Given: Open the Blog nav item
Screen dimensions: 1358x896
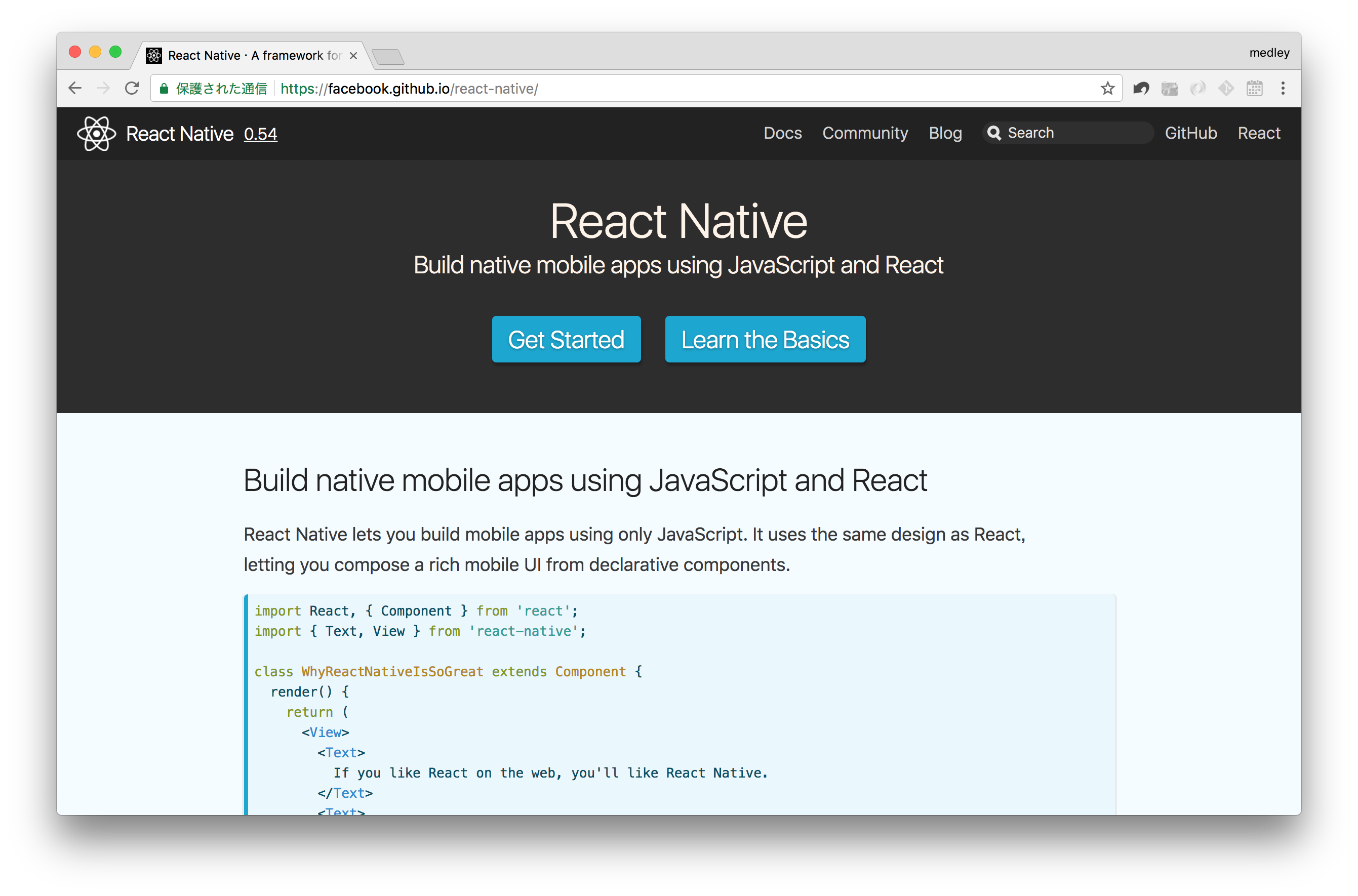Looking at the screenshot, I should click(x=945, y=133).
